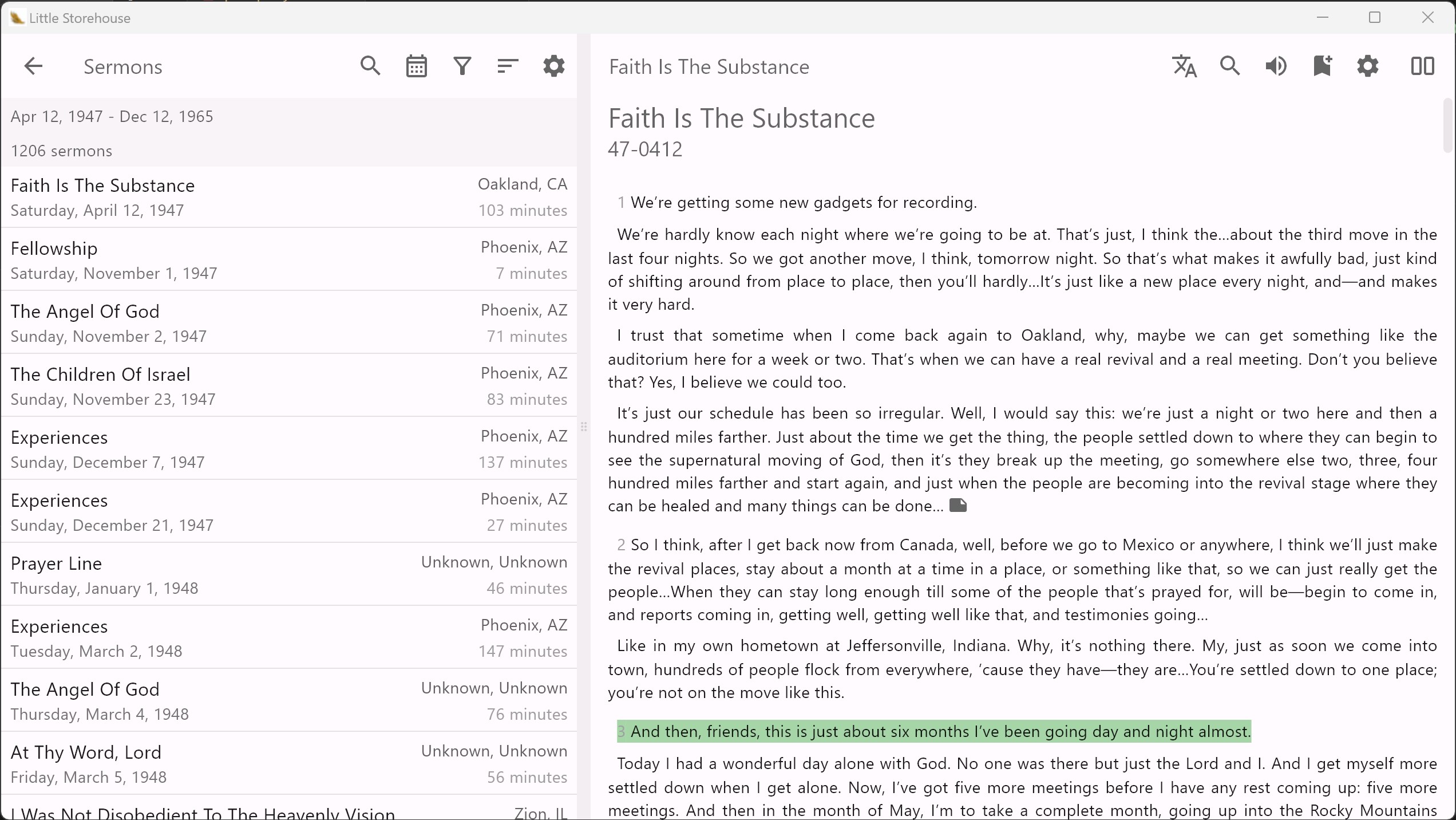Open the calendar date picker
Viewport: 1456px width, 820px height.
pos(416,66)
